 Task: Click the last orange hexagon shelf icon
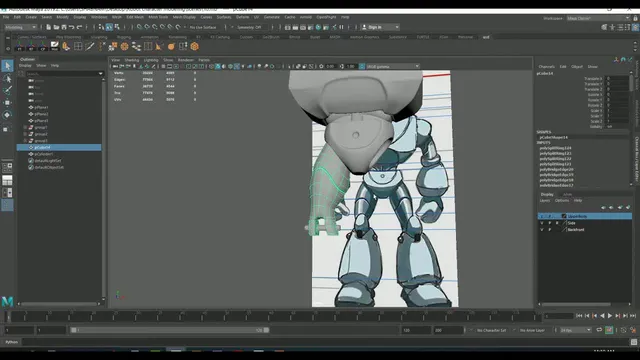(x=195, y=47)
